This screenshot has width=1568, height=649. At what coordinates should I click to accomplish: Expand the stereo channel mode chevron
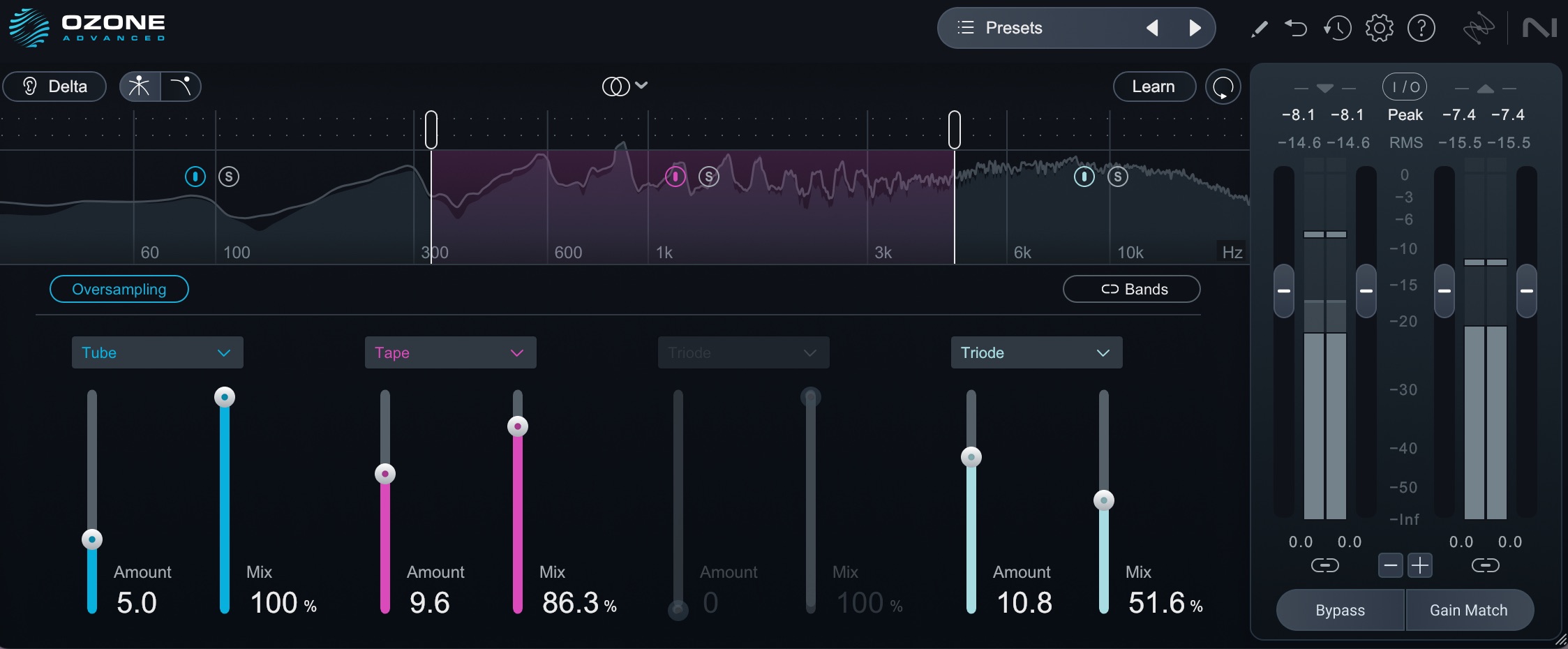coord(643,86)
